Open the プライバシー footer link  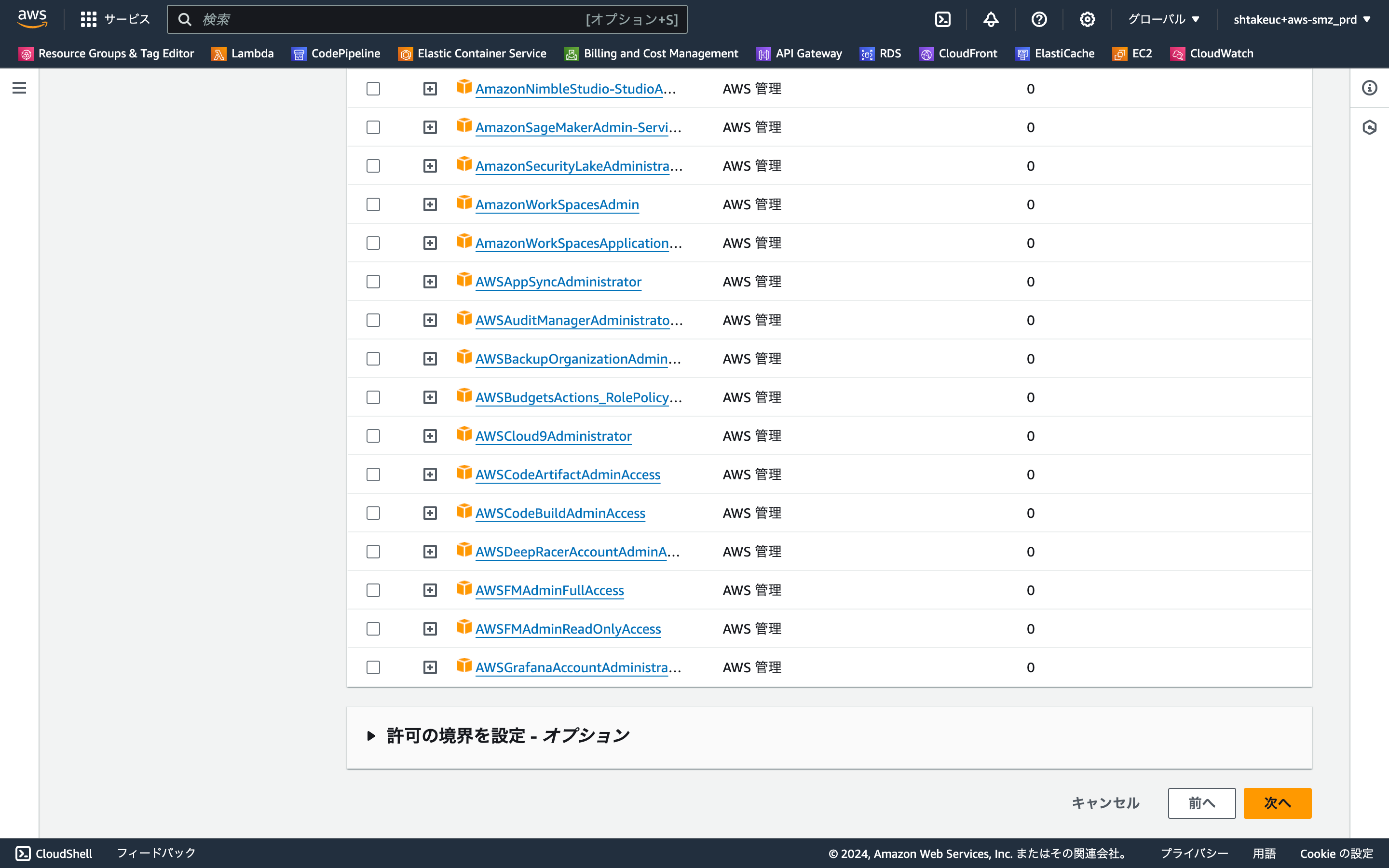[1195, 854]
